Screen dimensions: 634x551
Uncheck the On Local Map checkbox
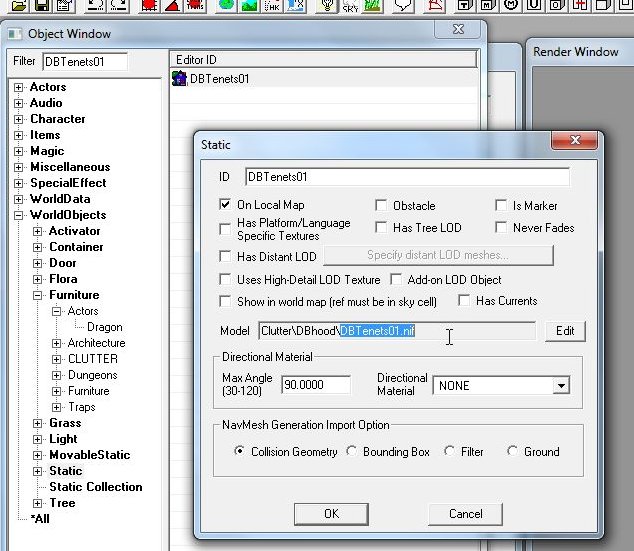click(225, 205)
